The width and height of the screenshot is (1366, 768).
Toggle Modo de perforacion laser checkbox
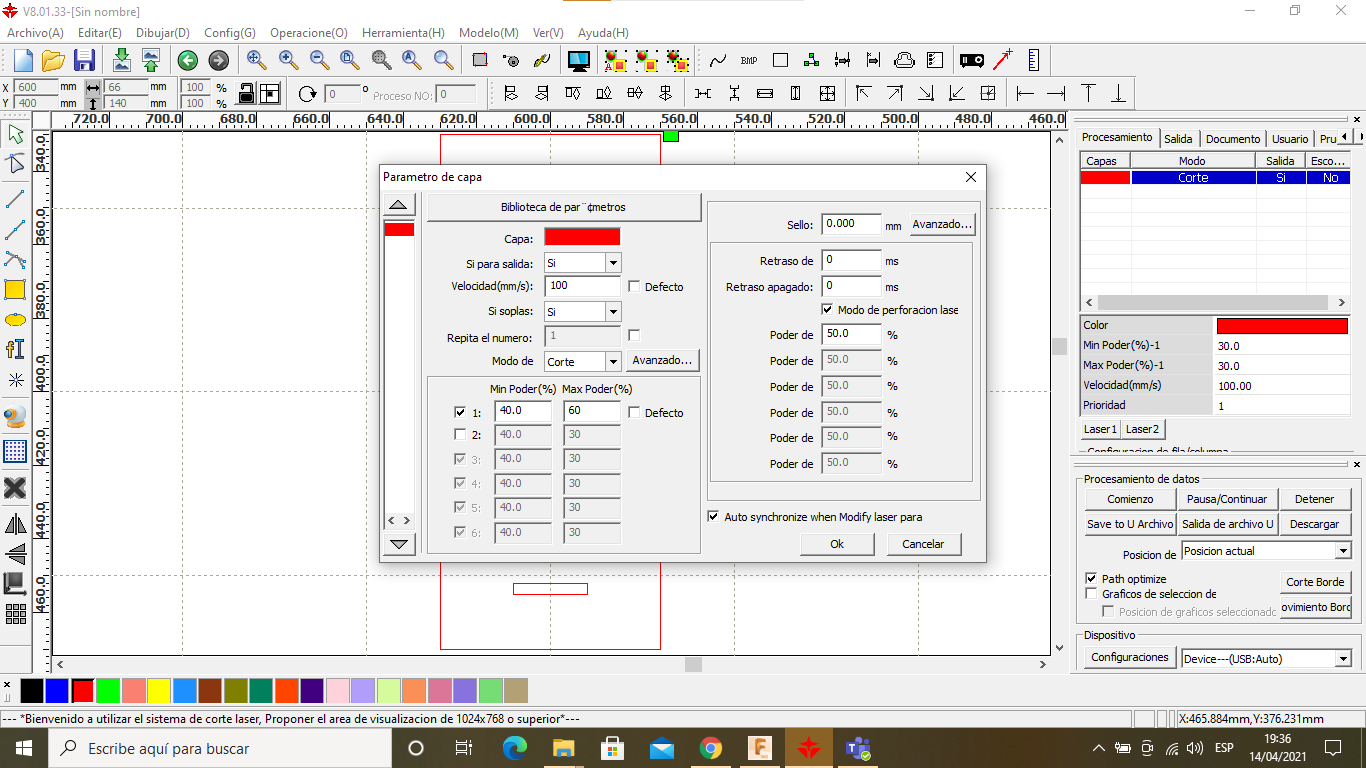[x=828, y=310]
